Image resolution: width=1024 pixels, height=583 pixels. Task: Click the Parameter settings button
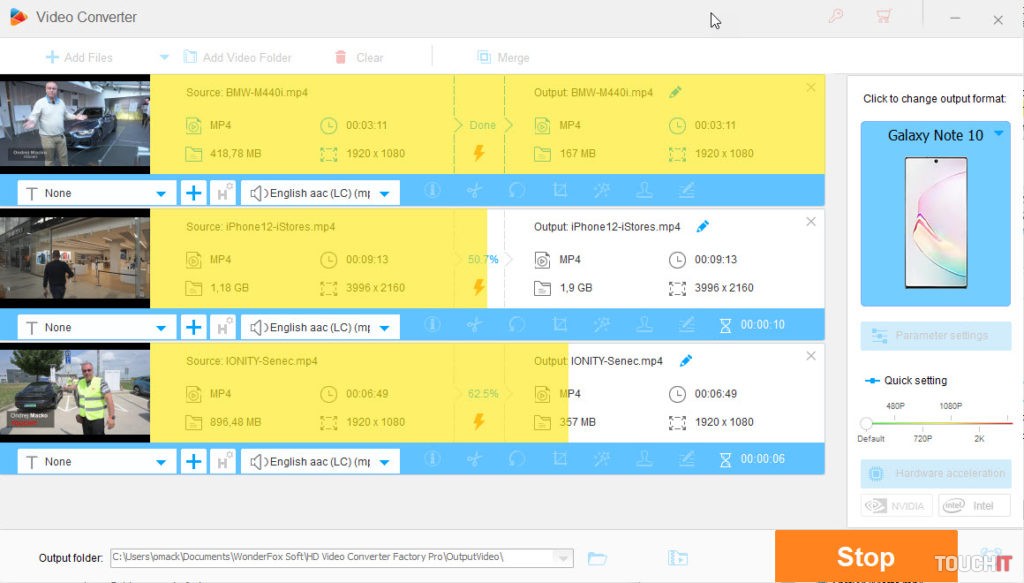point(935,336)
